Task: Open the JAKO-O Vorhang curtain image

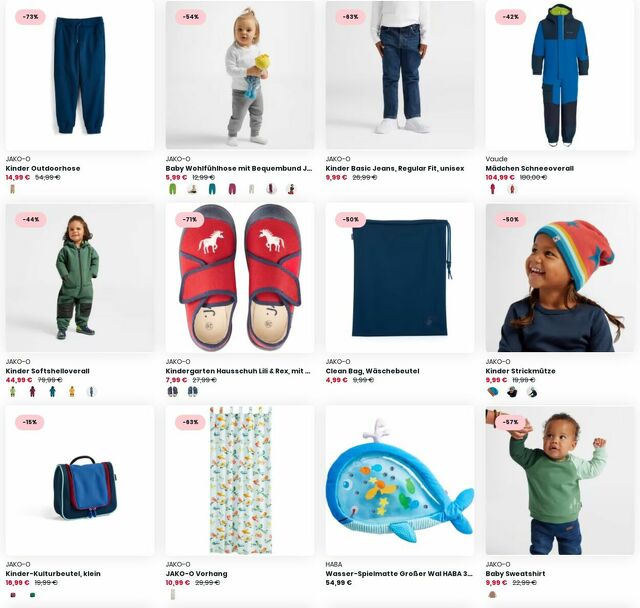Action: (240, 480)
